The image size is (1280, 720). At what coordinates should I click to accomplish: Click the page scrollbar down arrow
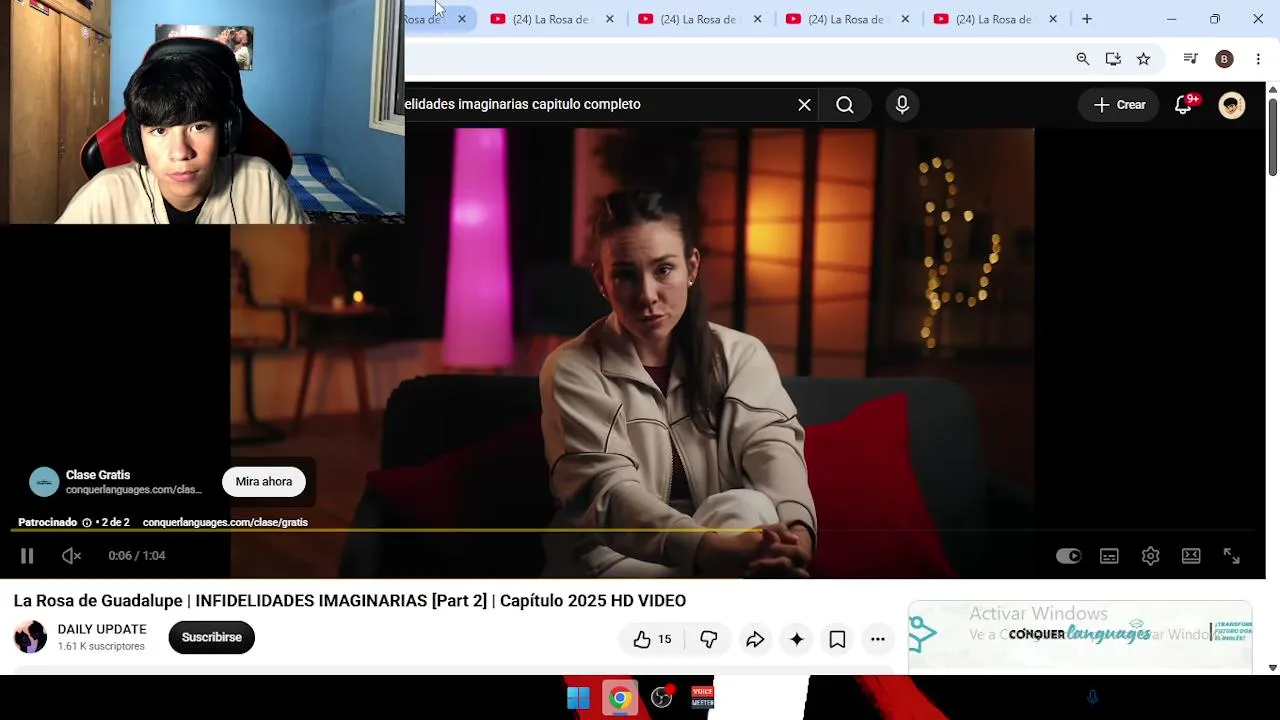click(1272, 667)
